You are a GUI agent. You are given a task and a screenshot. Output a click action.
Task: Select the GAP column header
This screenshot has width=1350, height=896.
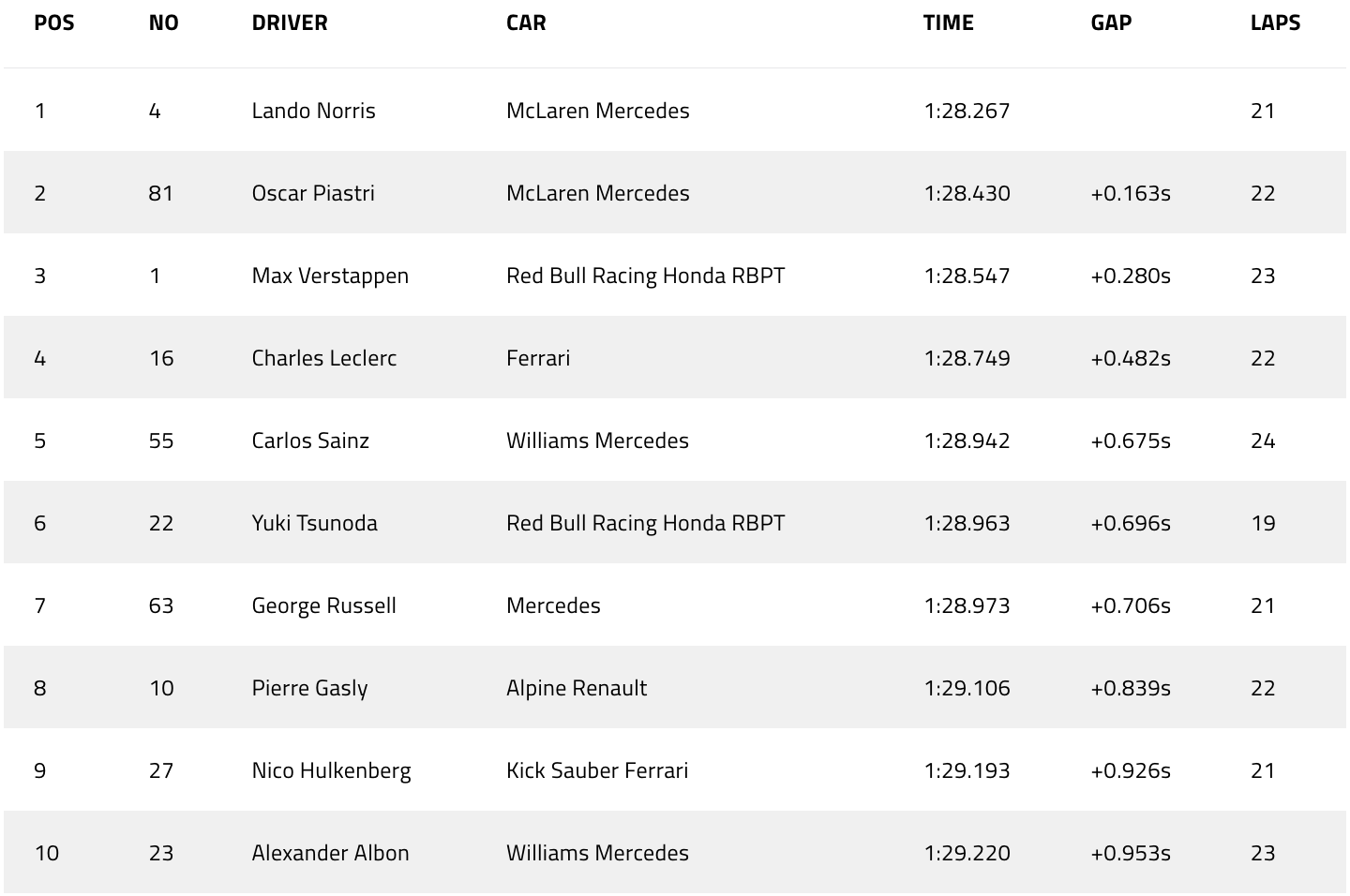pyautogui.click(x=1111, y=23)
